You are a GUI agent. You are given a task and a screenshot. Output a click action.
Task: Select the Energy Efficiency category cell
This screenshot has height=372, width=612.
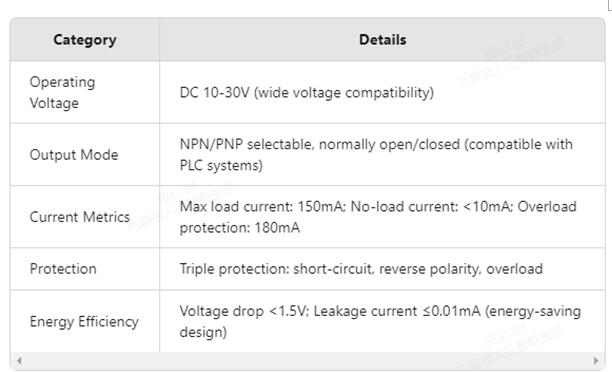tap(85, 322)
